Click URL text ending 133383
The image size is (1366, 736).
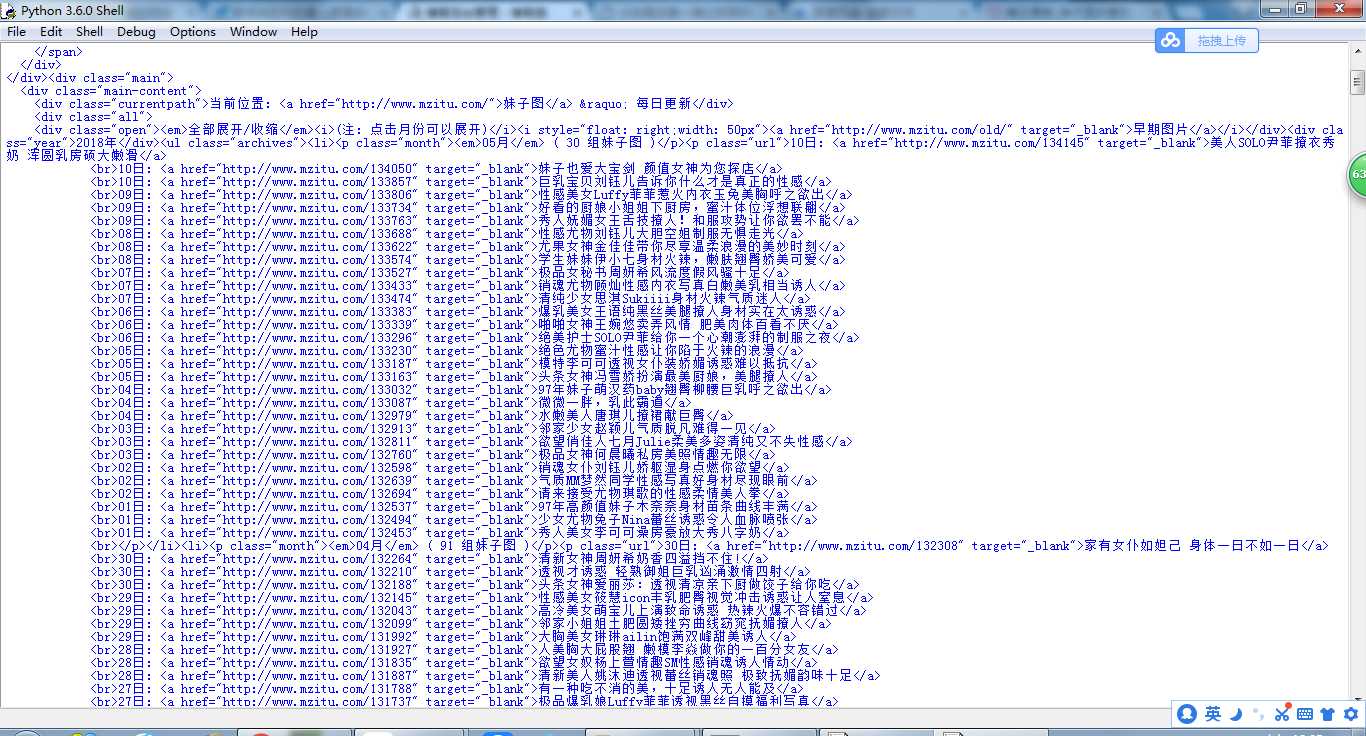point(317,312)
